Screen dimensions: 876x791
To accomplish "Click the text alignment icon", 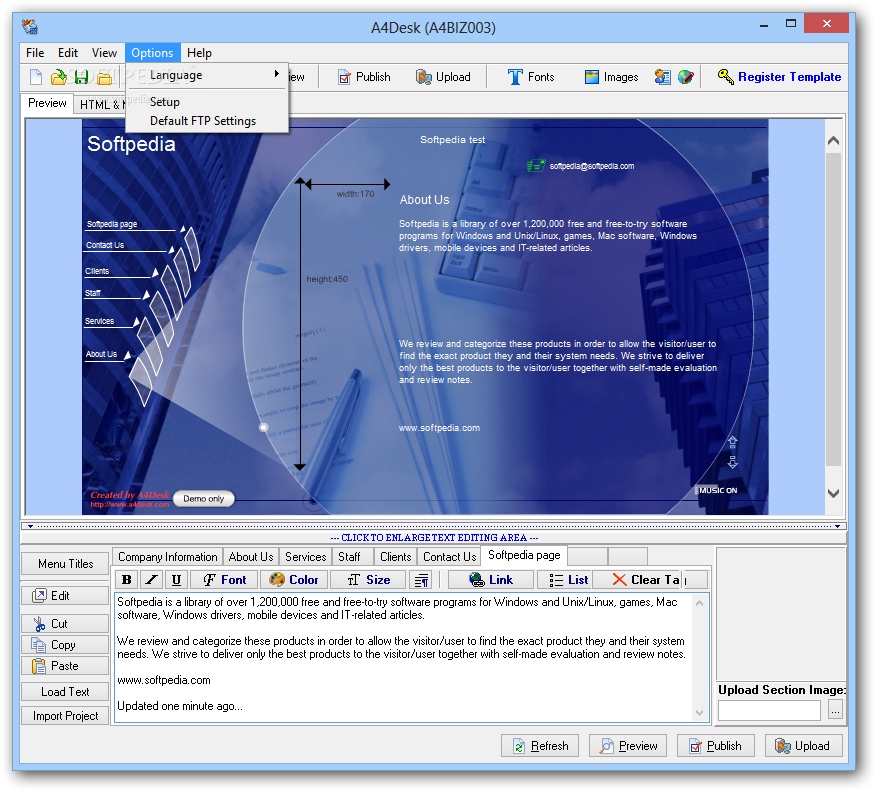I will [422, 580].
